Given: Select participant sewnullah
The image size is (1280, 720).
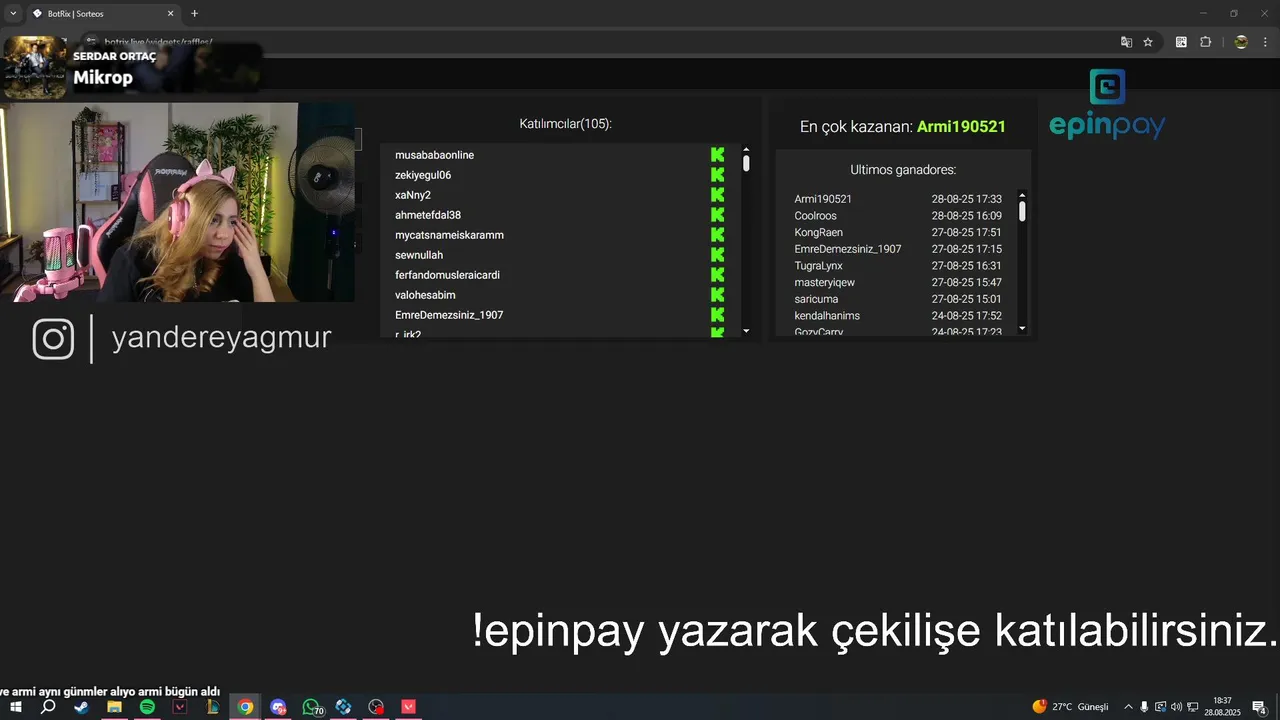Looking at the screenshot, I should [x=419, y=255].
